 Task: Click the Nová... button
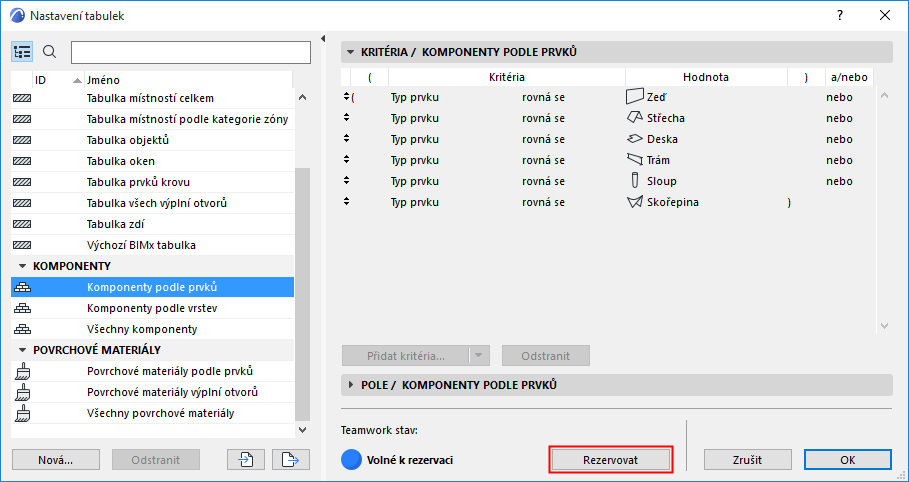56,459
